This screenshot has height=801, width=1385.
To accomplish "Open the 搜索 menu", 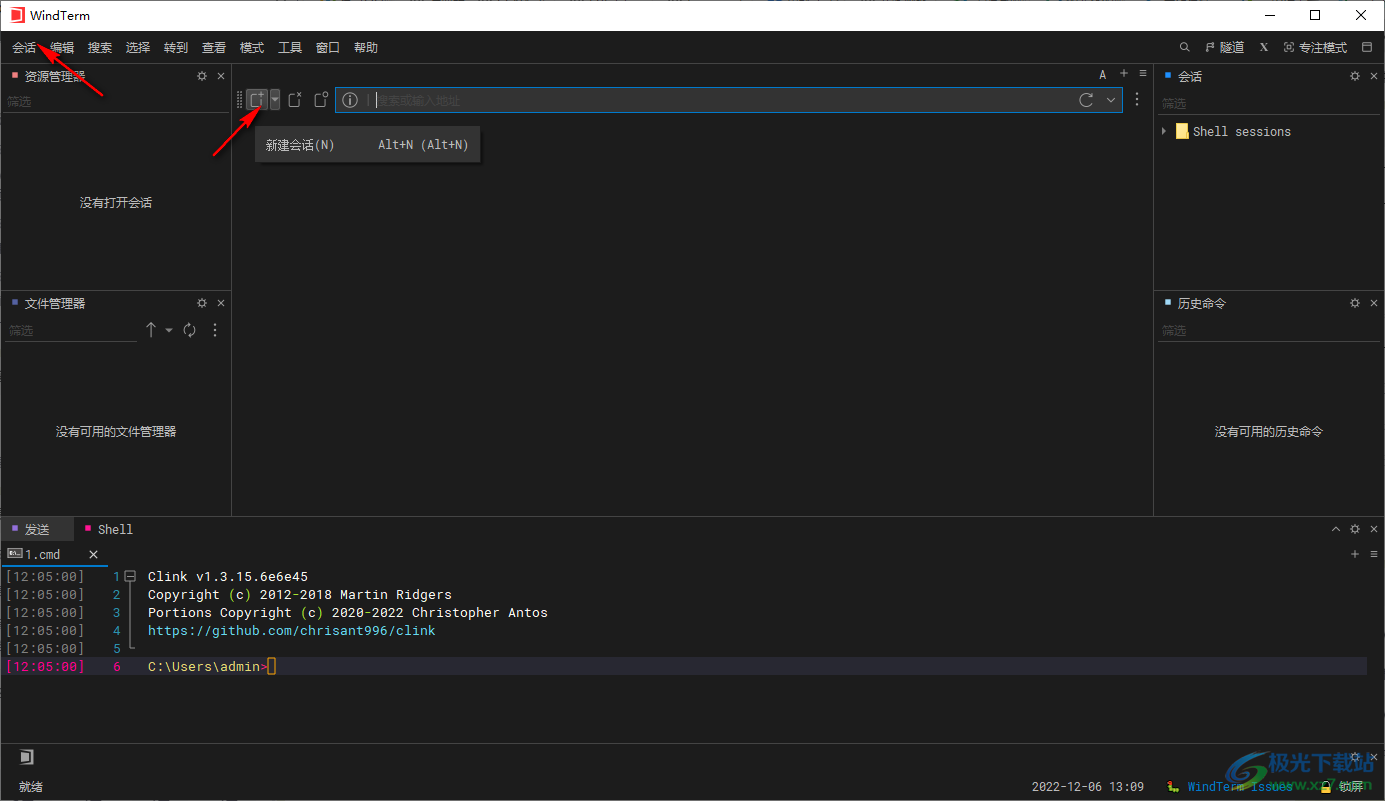I will (x=100, y=48).
